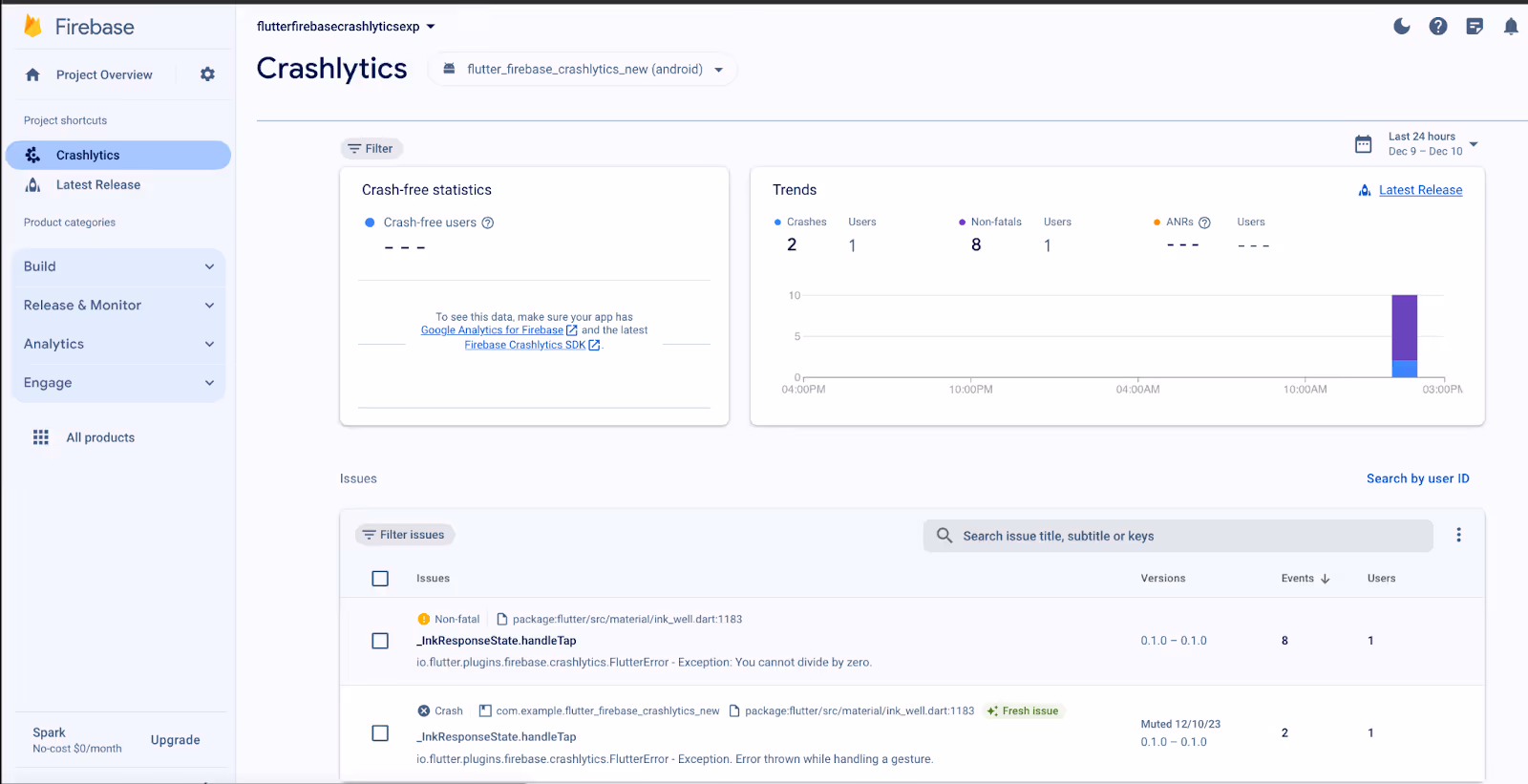The image size is (1528, 784).
Task: Click package ink_well.dart:1183 in Non-fatal row
Action: (626, 619)
